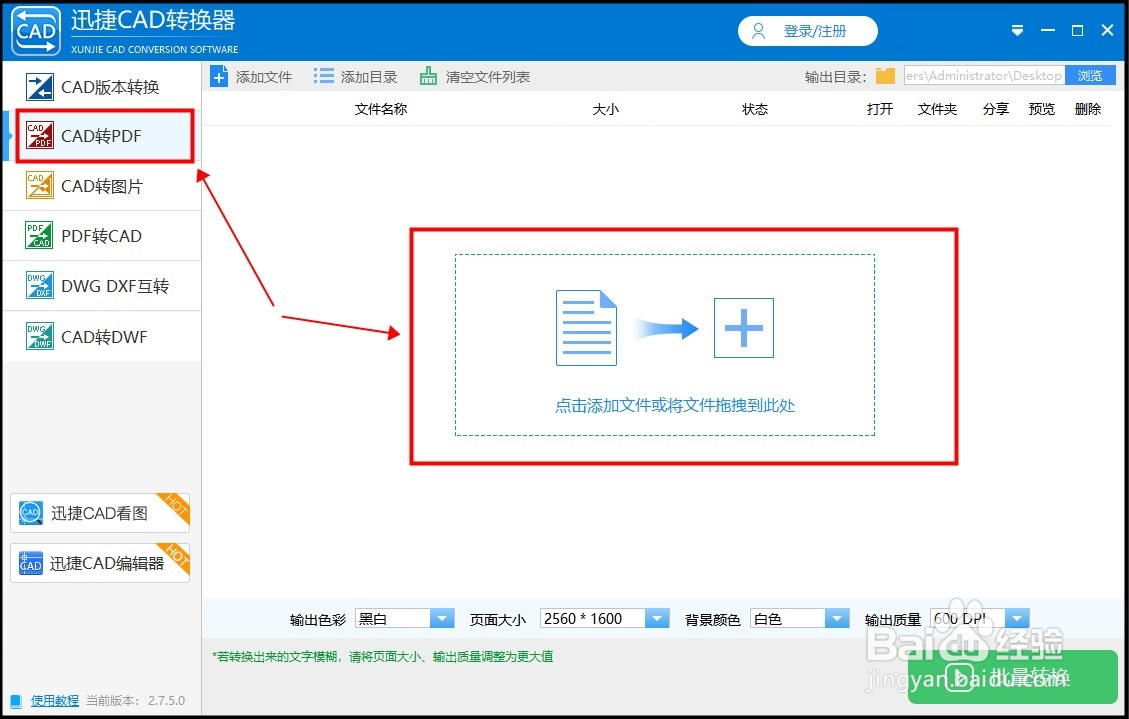Click 点击添加文件或将文件拖拽到此处 link text

pyautogui.click(x=675, y=406)
